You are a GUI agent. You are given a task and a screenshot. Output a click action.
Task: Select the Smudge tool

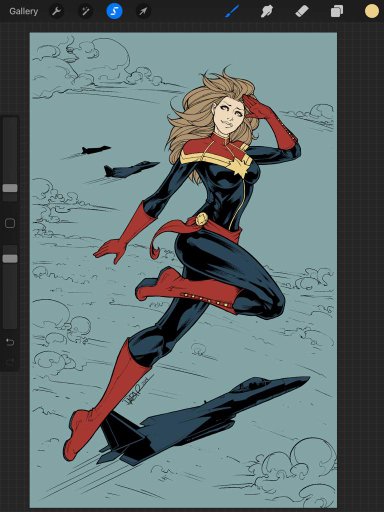pos(266,12)
